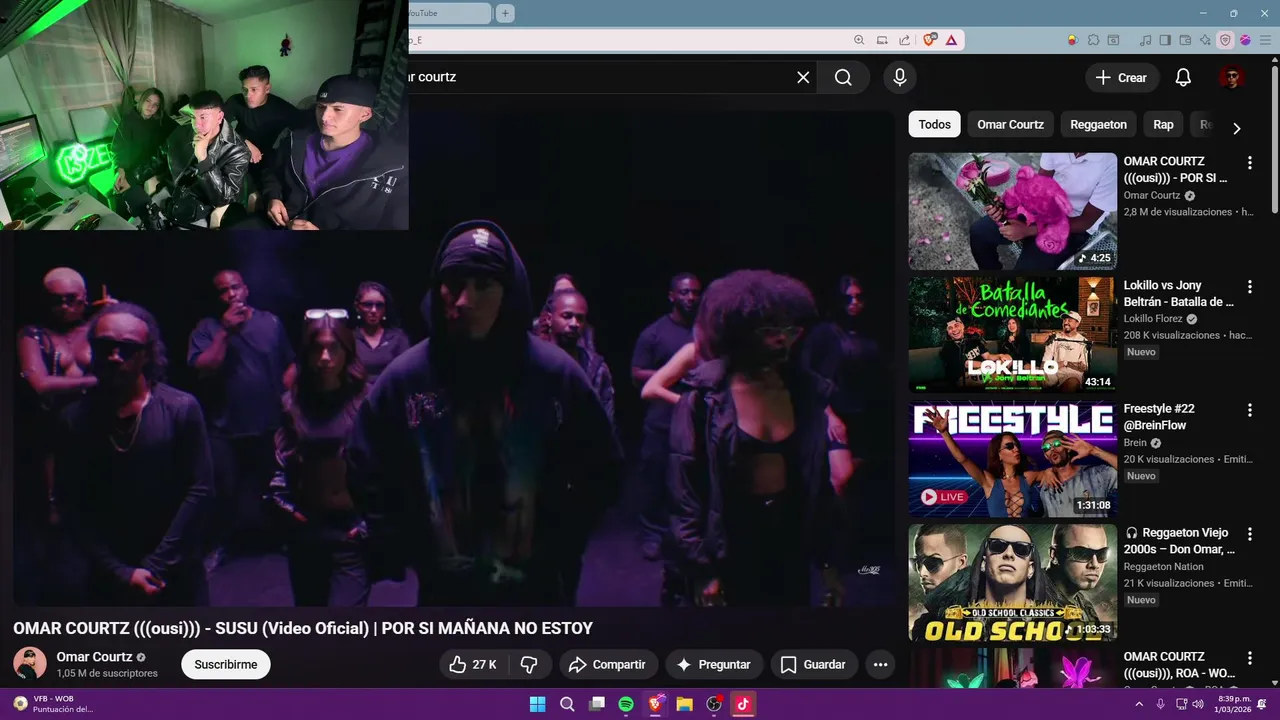Click the share page icon in address bar
This screenshot has height=720, width=1280.
[x=905, y=40]
